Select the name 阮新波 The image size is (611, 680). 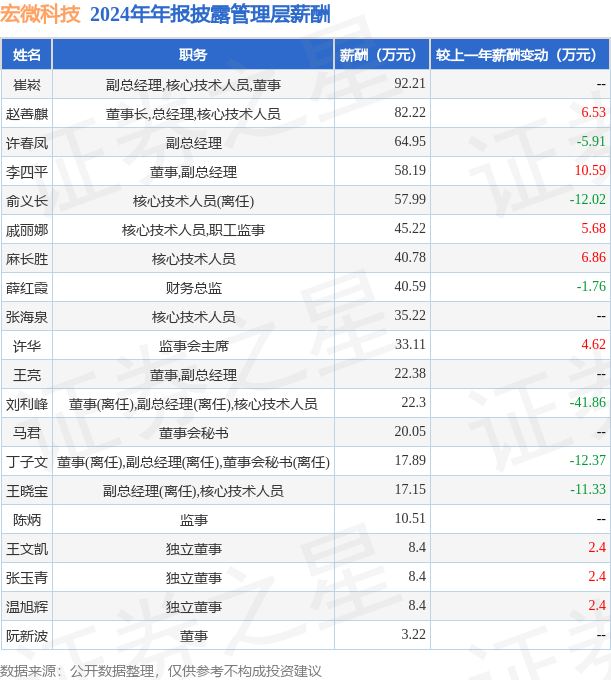pos(26,636)
